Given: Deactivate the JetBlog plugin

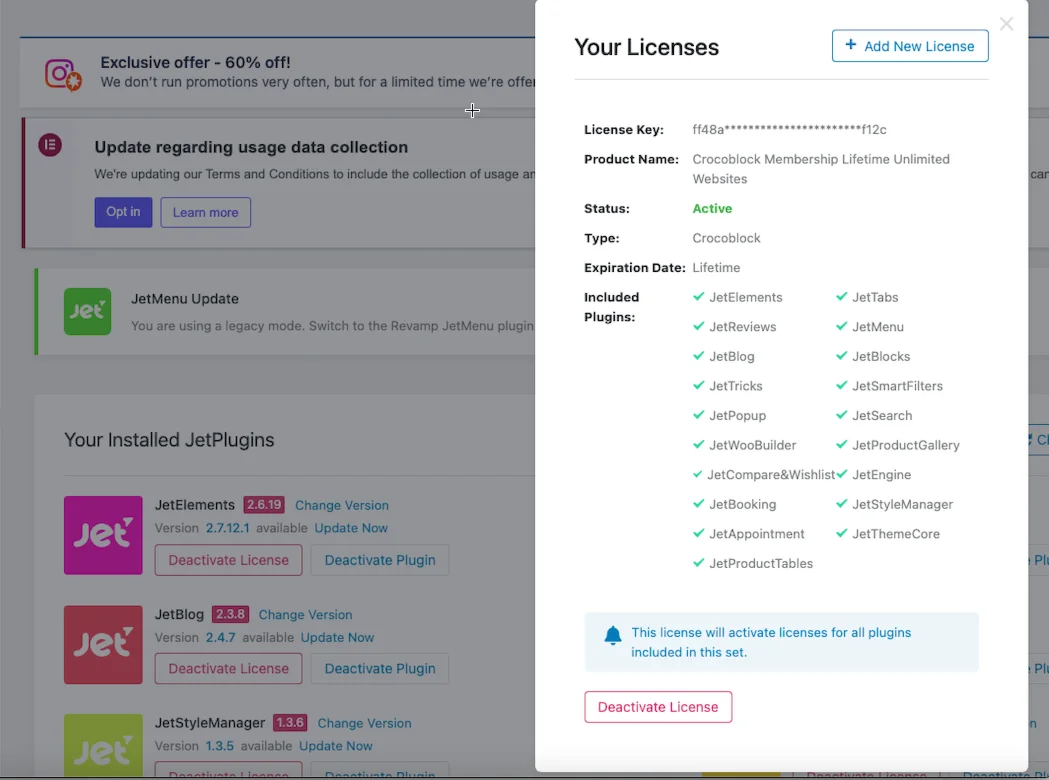Looking at the screenshot, I should [x=380, y=669].
